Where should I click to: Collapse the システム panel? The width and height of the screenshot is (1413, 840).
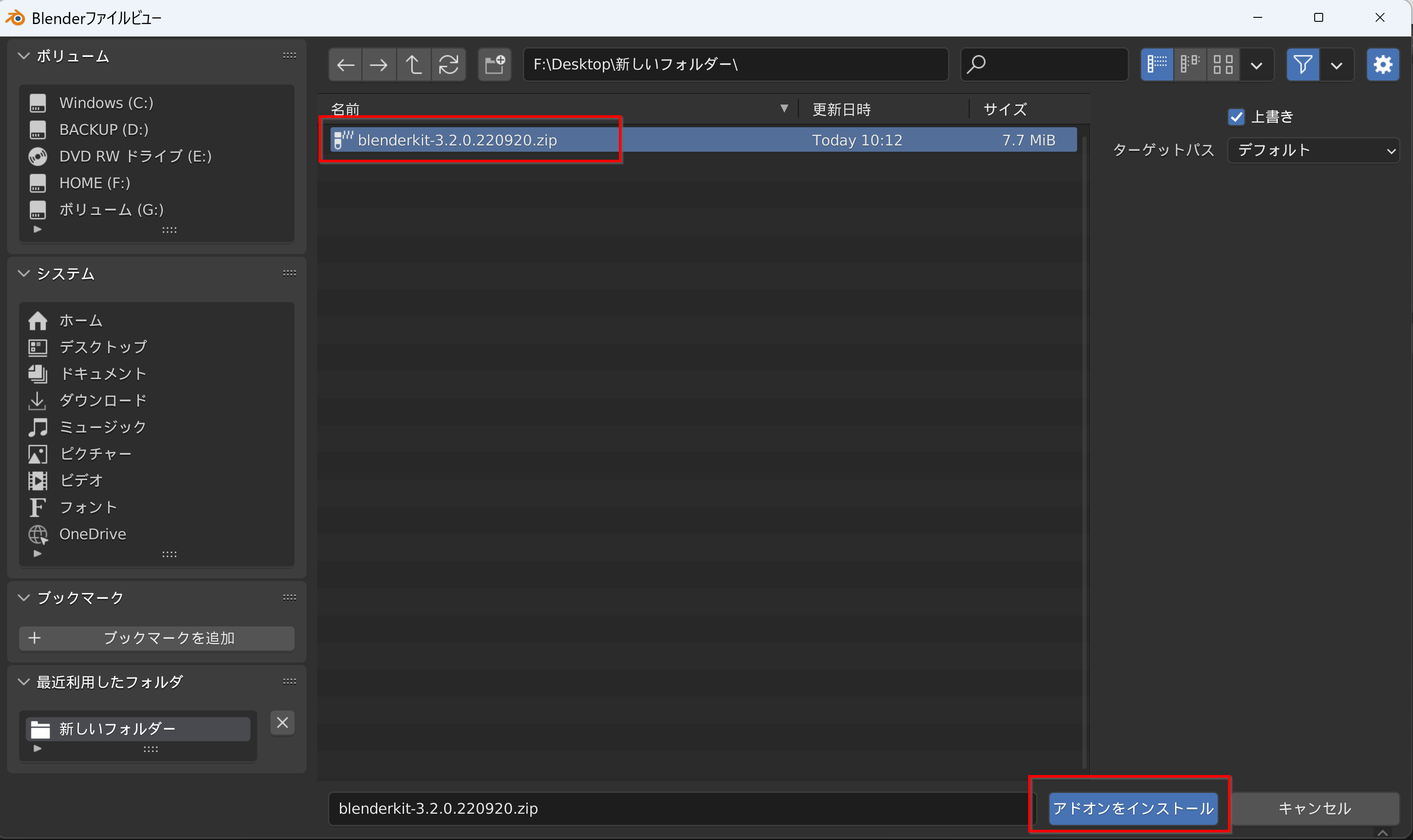click(24, 273)
